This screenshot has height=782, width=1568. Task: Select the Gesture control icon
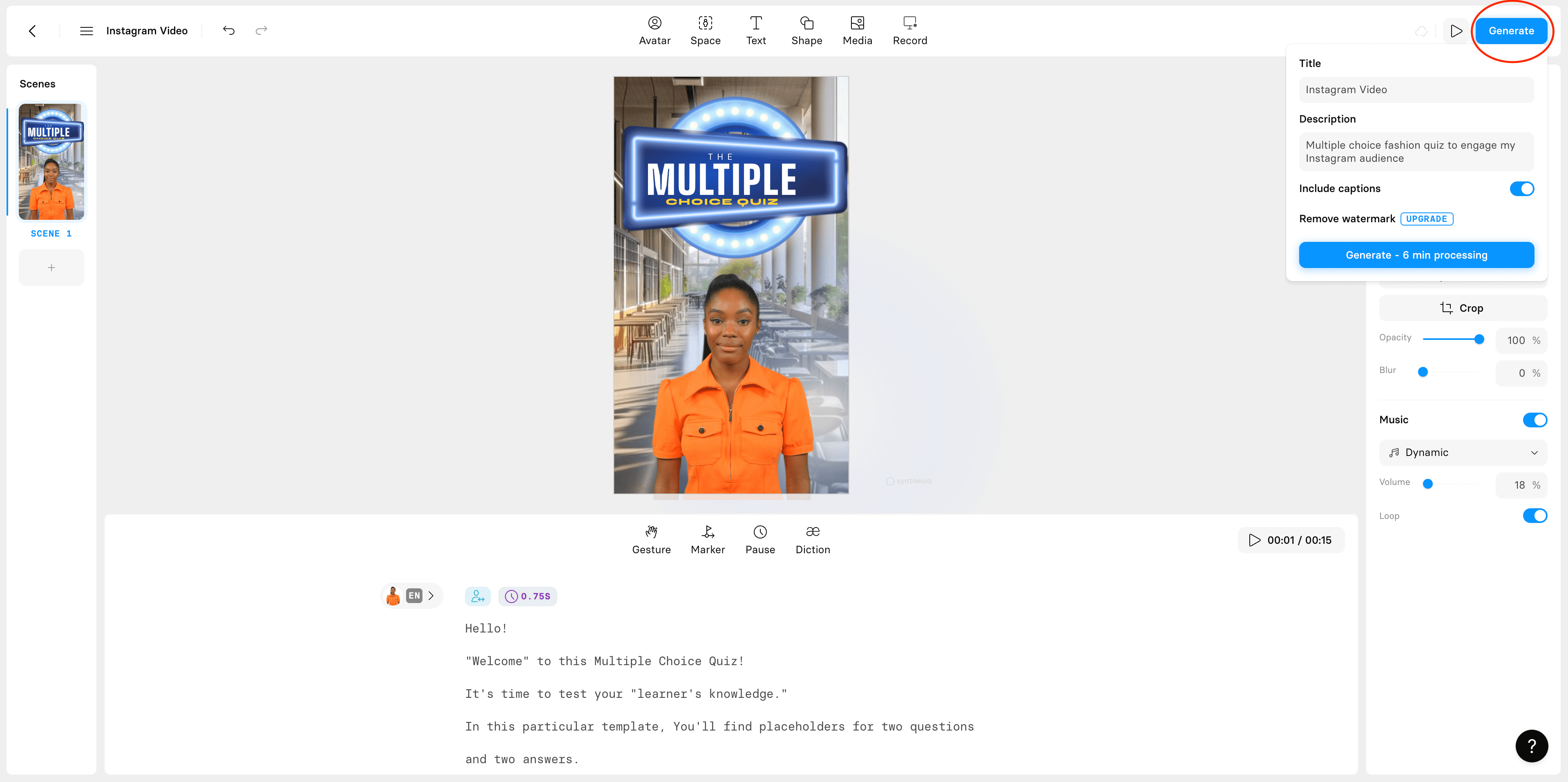tap(651, 531)
